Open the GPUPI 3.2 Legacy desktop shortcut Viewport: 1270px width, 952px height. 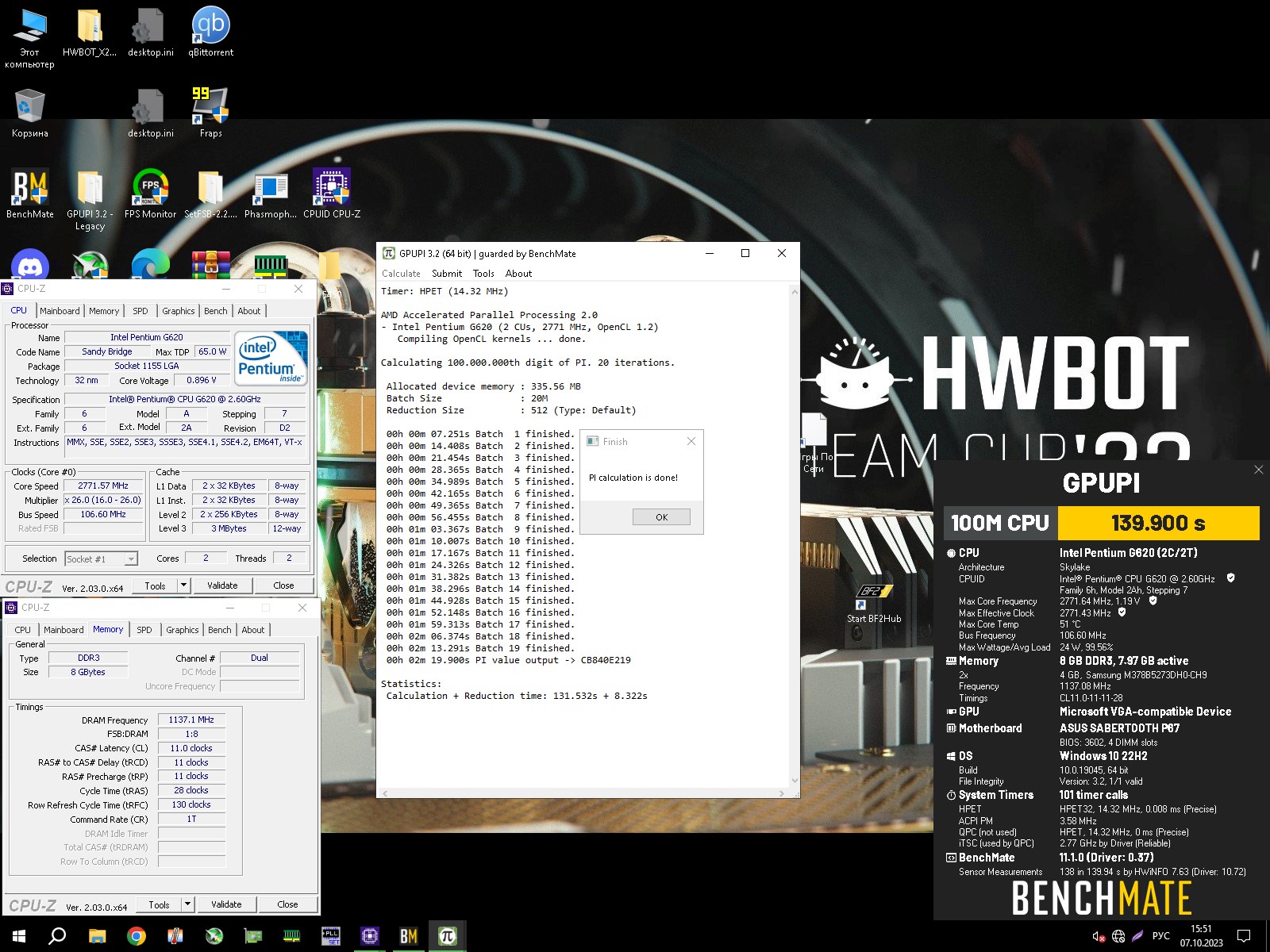point(90,199)
